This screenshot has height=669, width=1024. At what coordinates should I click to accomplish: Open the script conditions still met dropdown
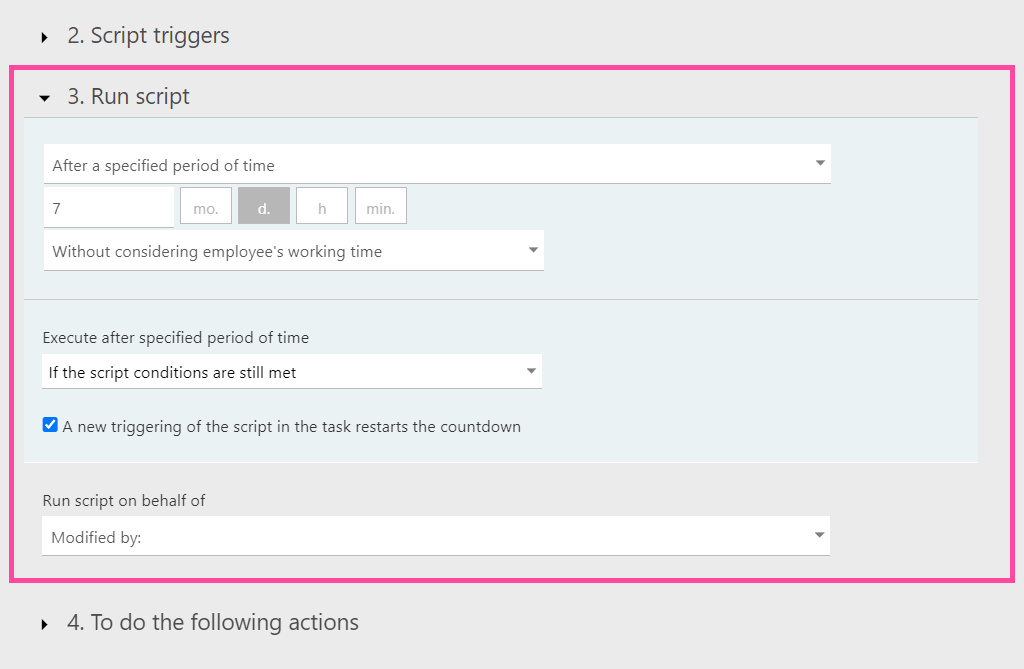point(292,372)
